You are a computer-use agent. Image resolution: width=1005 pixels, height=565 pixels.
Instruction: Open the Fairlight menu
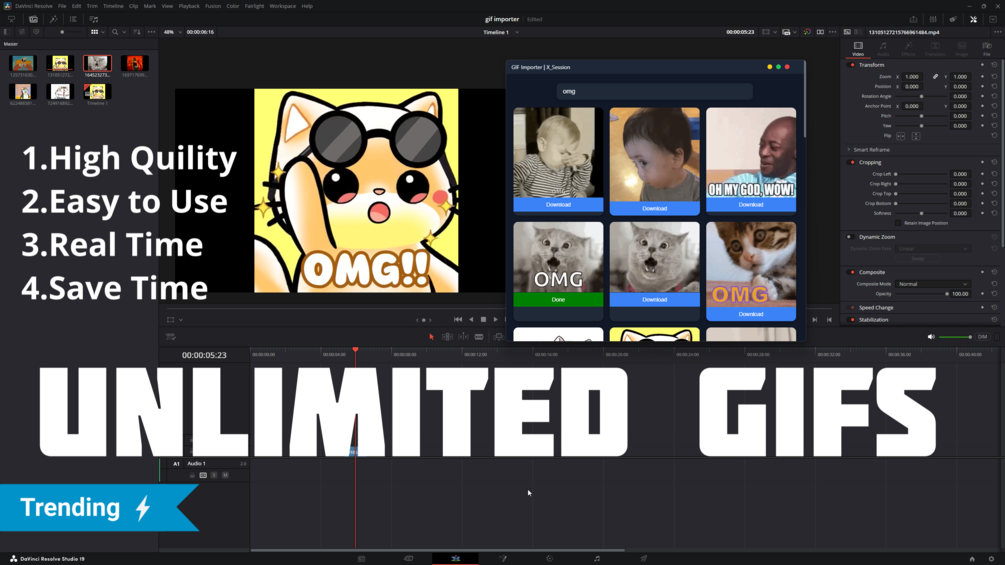tap(254, 6)
